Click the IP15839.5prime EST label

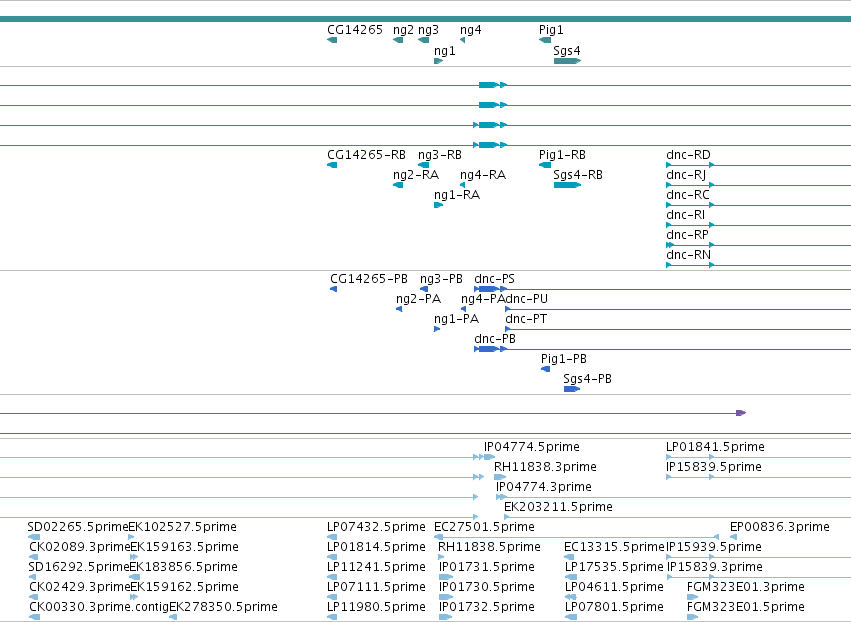click(714, 467)
